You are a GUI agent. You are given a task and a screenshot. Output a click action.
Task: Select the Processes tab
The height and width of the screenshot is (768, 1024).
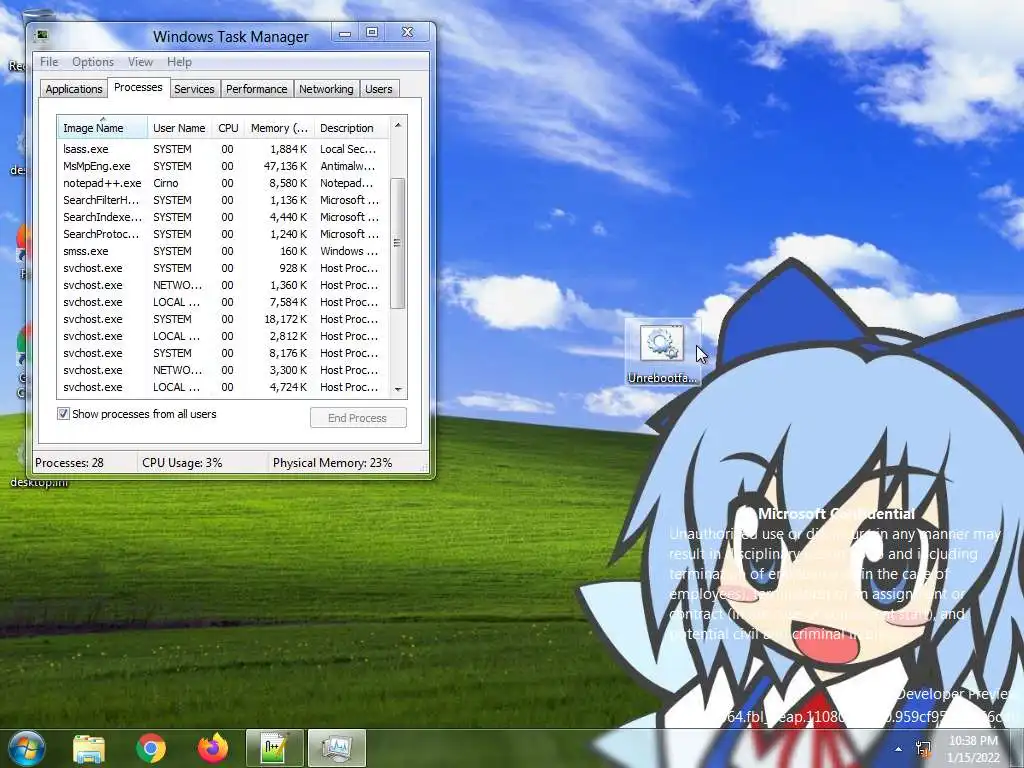point(138,88)
